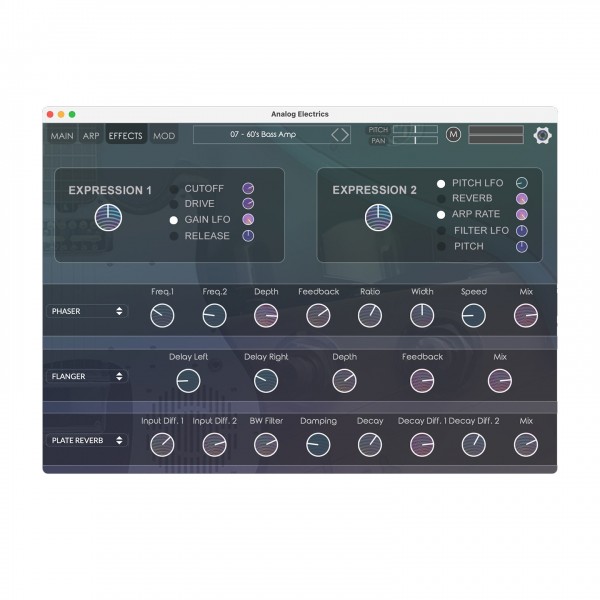Go to the previous preset arrow

point(335,135)
